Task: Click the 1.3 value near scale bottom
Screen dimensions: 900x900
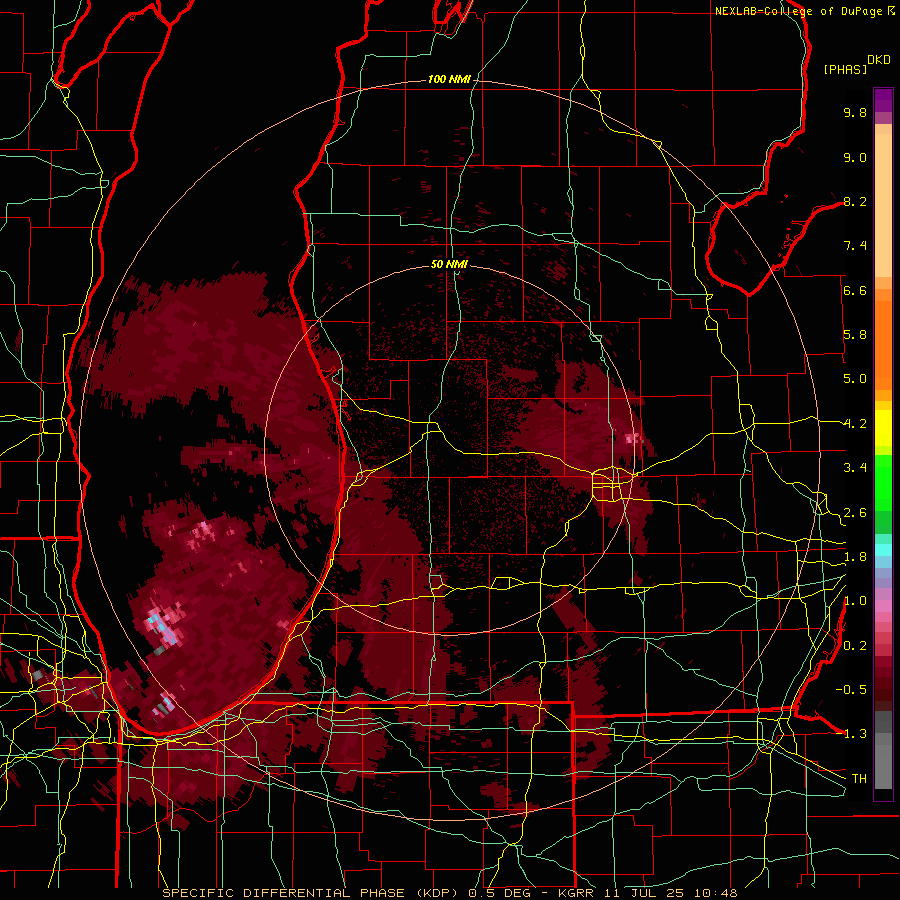Action: [x=855, y=734]
